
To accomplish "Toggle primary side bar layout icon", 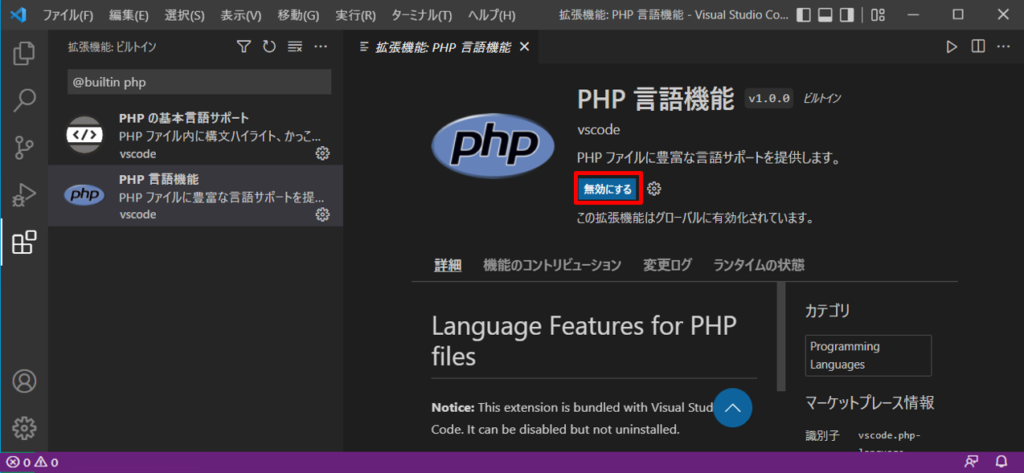I will (x=805, y=14).
